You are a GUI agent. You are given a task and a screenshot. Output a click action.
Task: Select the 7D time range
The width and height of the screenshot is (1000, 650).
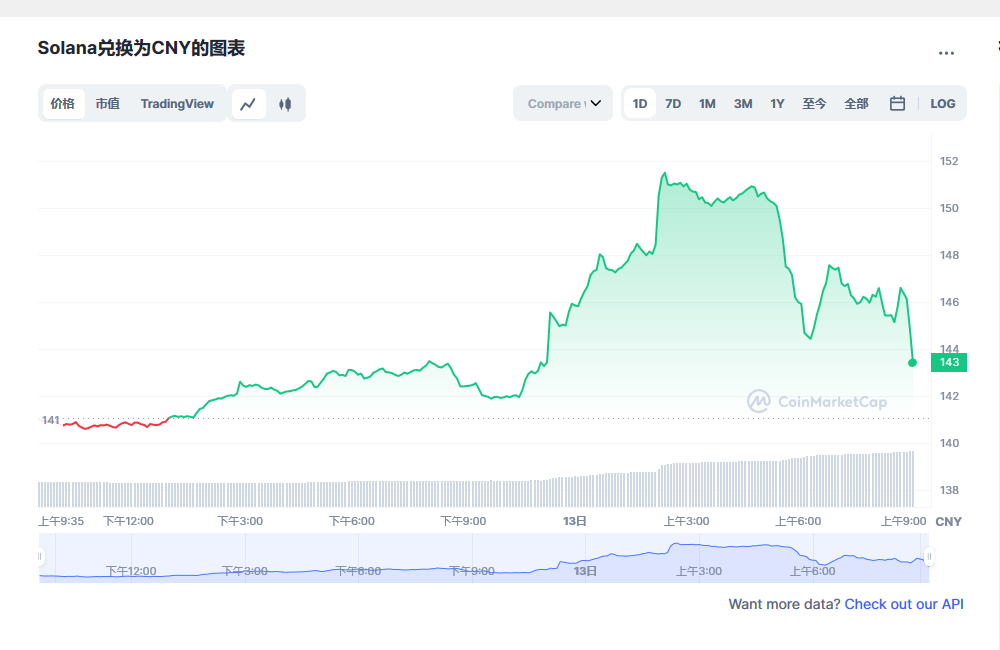pos(673,103)
